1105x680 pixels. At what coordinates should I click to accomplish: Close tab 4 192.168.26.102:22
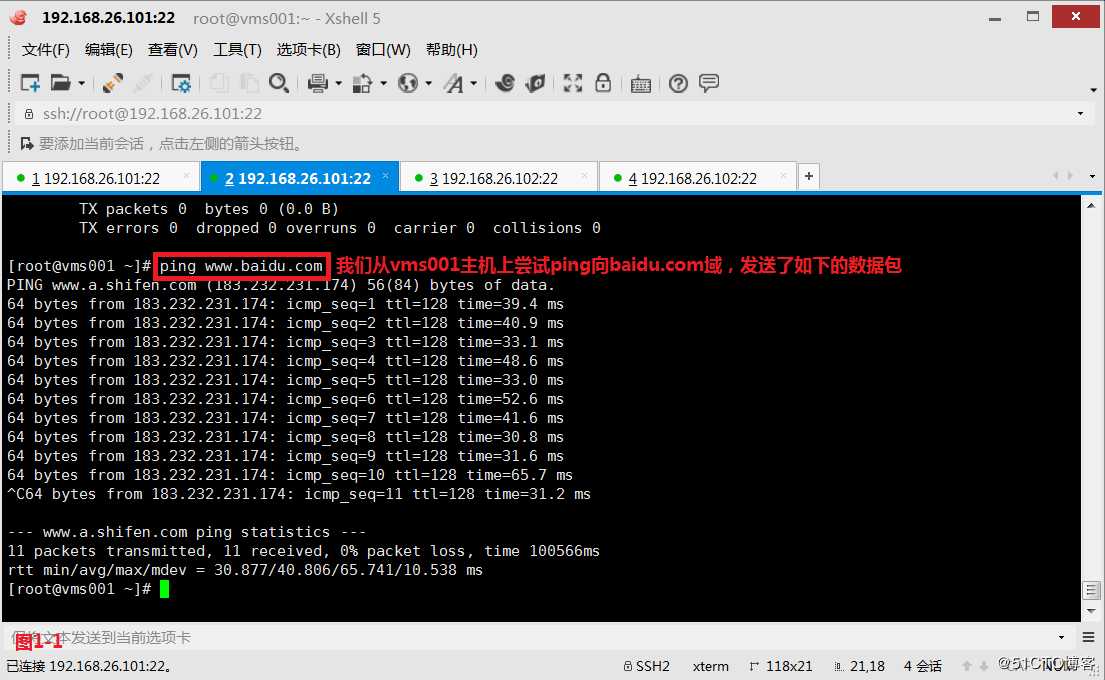coord(784,175)
